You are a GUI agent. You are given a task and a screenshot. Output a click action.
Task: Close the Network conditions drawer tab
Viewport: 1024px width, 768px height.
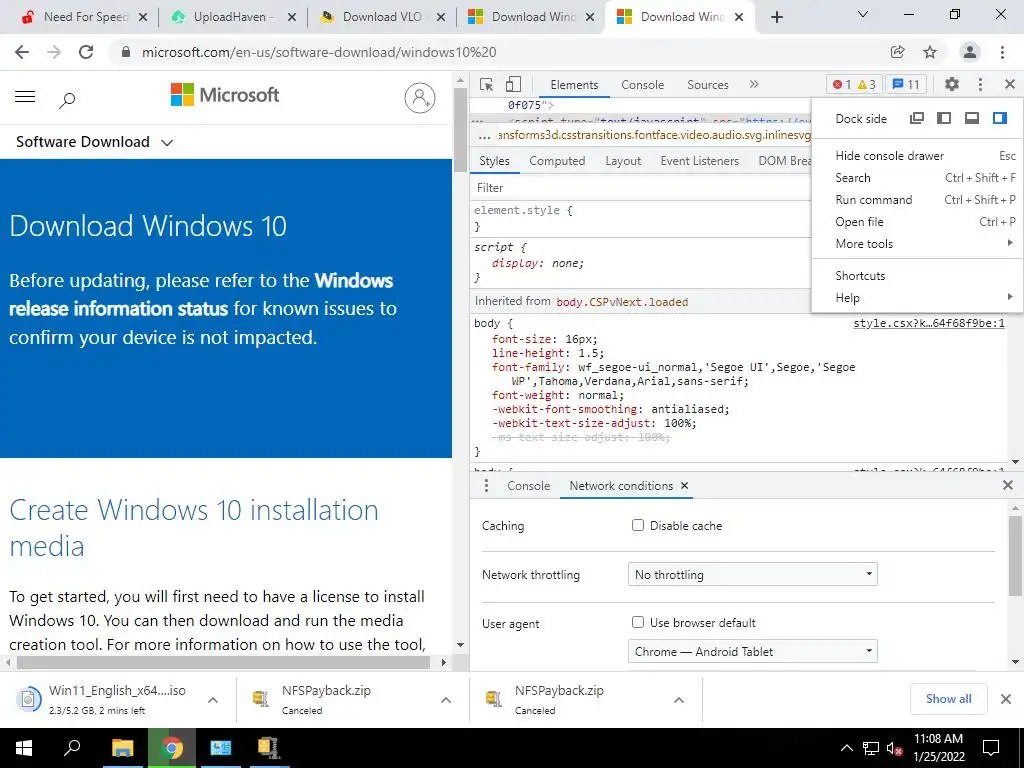pos(684,485)
